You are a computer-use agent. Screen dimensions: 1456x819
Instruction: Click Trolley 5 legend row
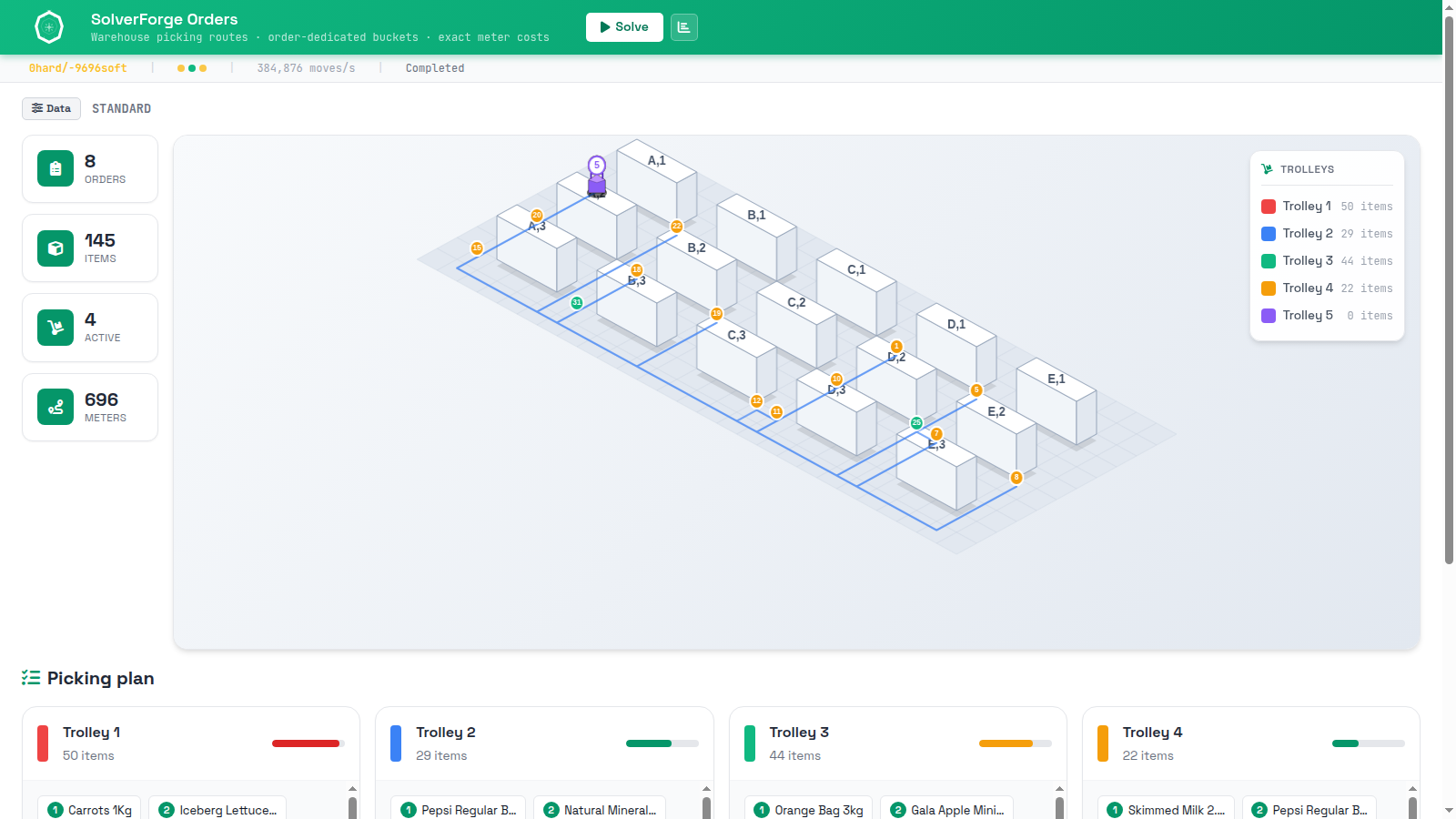click(1327, 316)
